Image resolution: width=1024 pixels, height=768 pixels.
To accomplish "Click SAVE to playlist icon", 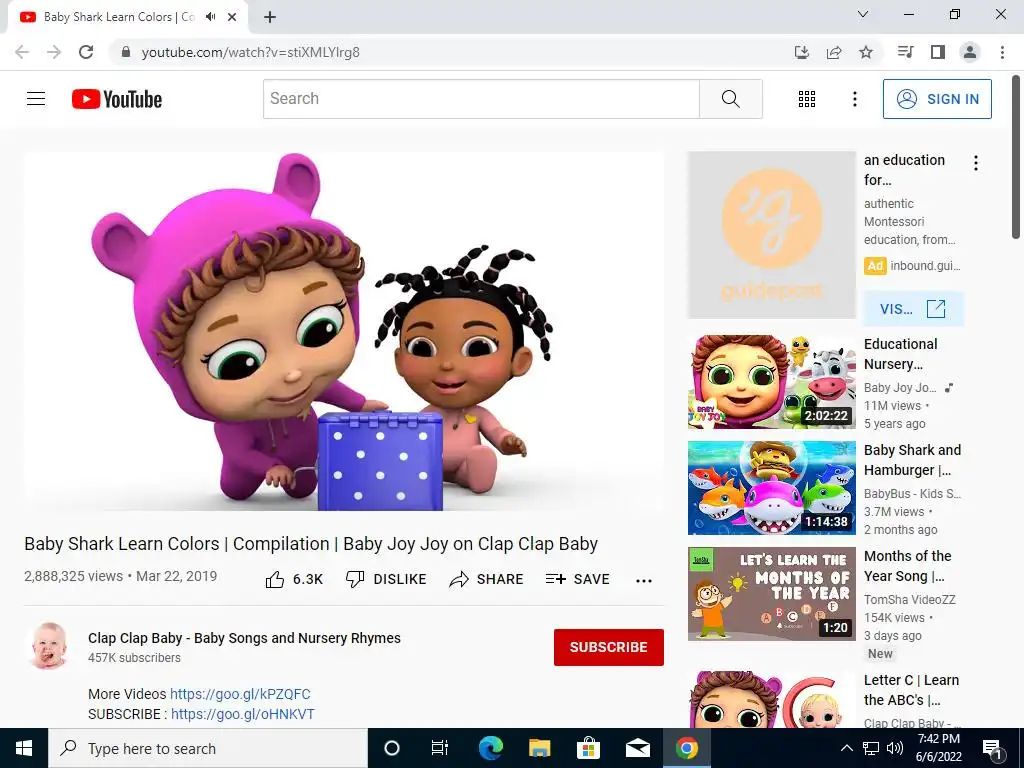I will click(x=578, y=579).
